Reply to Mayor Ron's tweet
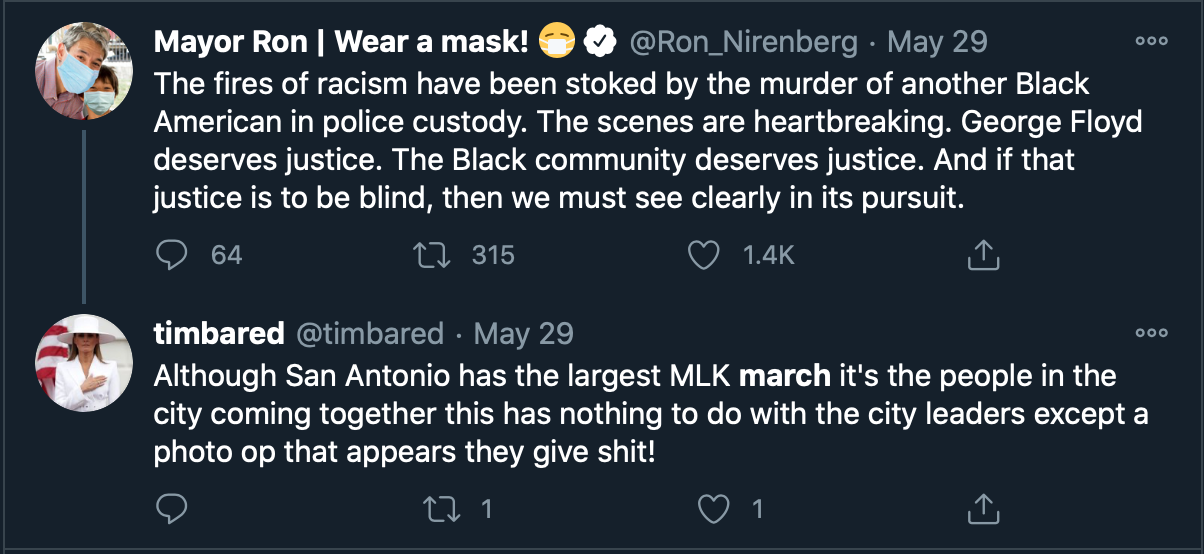This screenshot has width=1204, height=554. click(x=172, y=255)
